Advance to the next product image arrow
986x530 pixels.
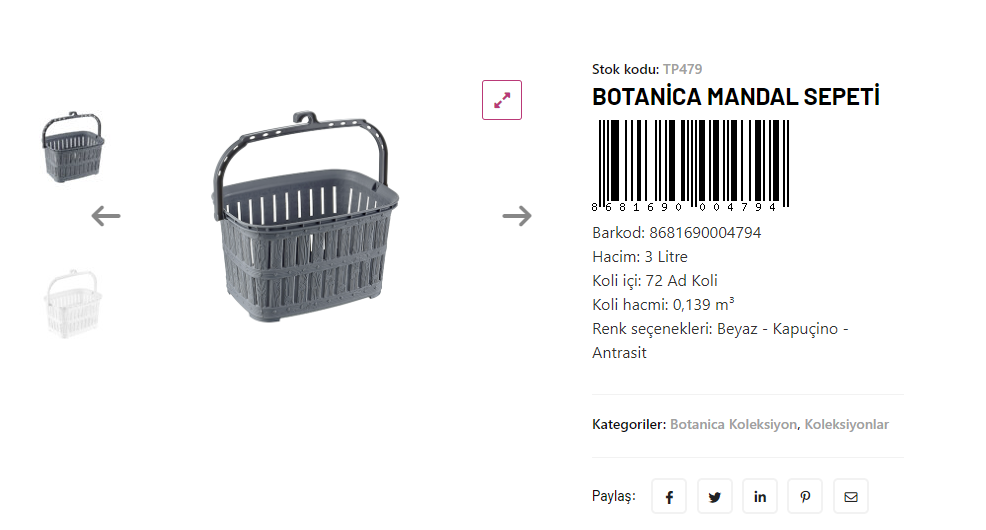tap(517, 216)
